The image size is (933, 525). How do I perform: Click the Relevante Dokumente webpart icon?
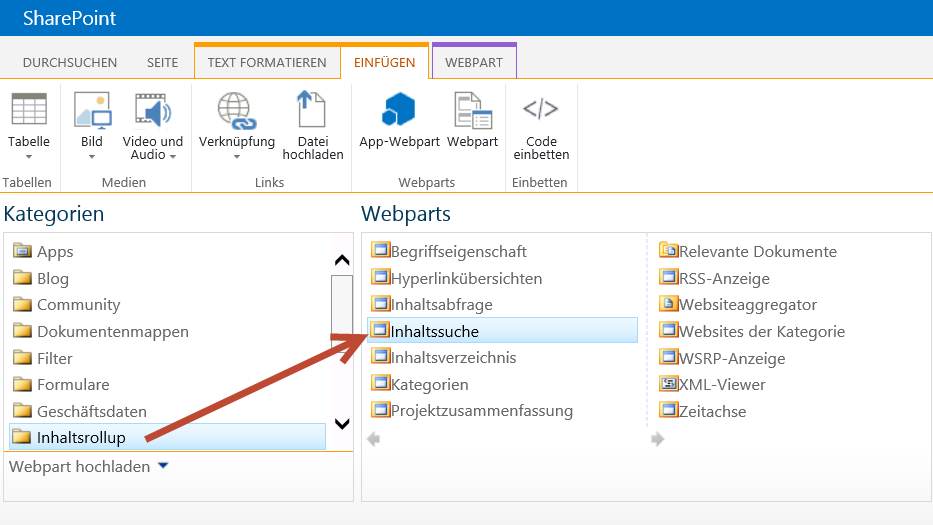pyautogui.click(x=669, y=250)
